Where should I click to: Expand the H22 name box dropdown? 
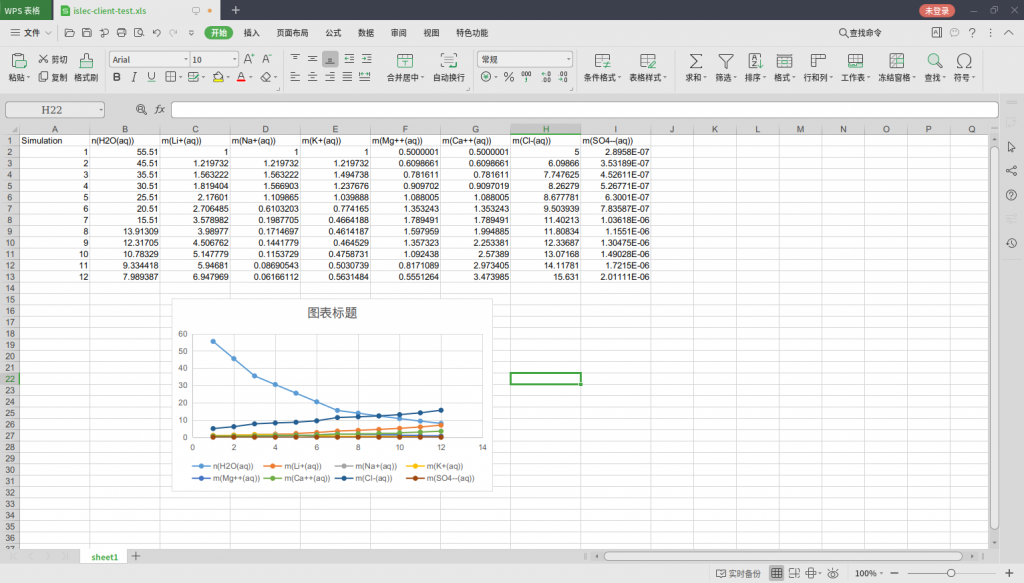click(x=101, y=110)
